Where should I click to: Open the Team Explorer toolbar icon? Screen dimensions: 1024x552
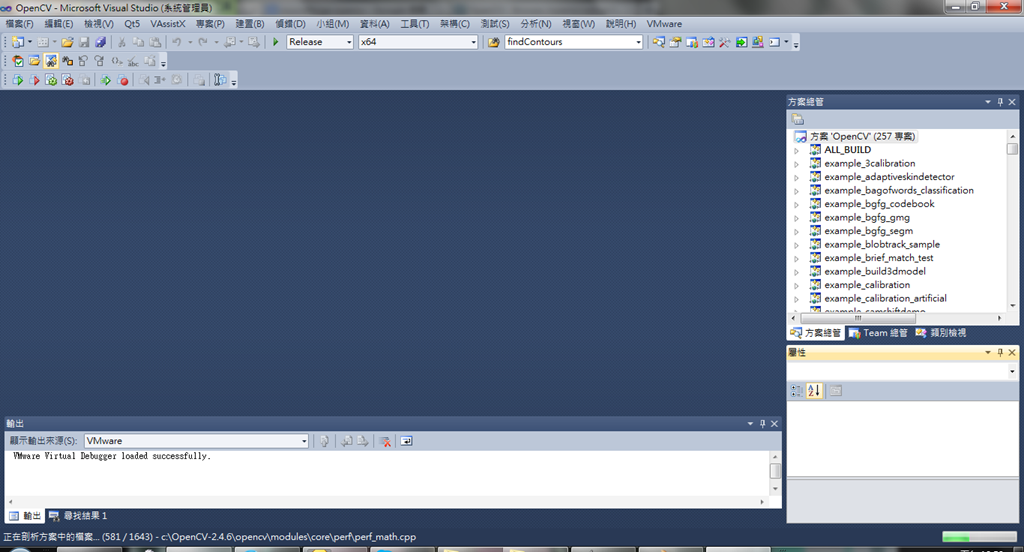click(692, 42)
